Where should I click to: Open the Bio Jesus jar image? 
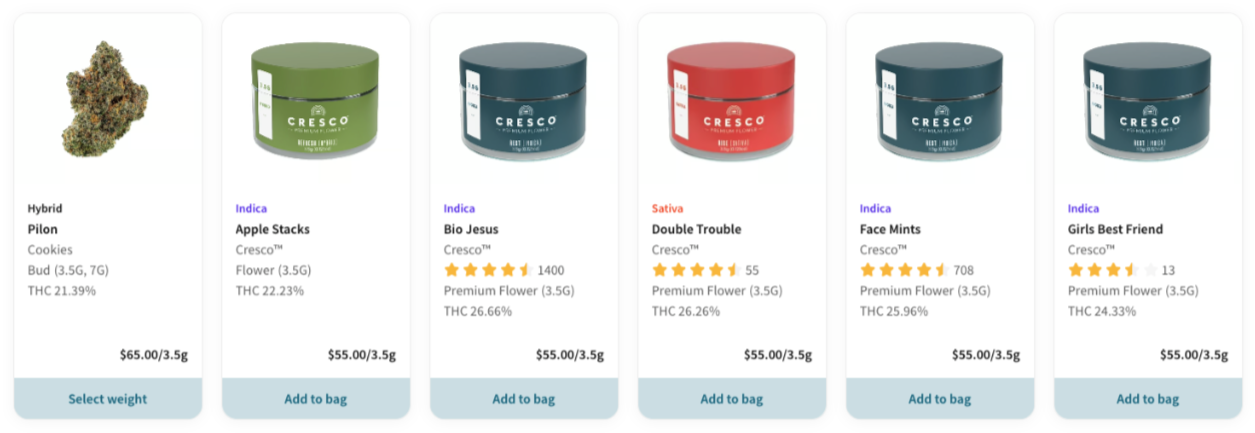point(524,100)
